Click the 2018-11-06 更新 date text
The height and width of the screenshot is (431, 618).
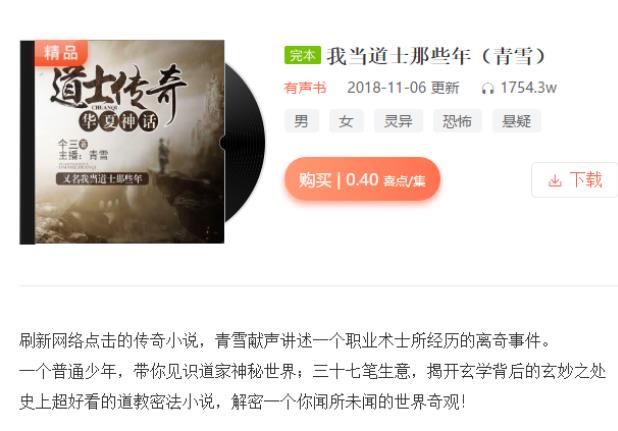pos(403,88)
